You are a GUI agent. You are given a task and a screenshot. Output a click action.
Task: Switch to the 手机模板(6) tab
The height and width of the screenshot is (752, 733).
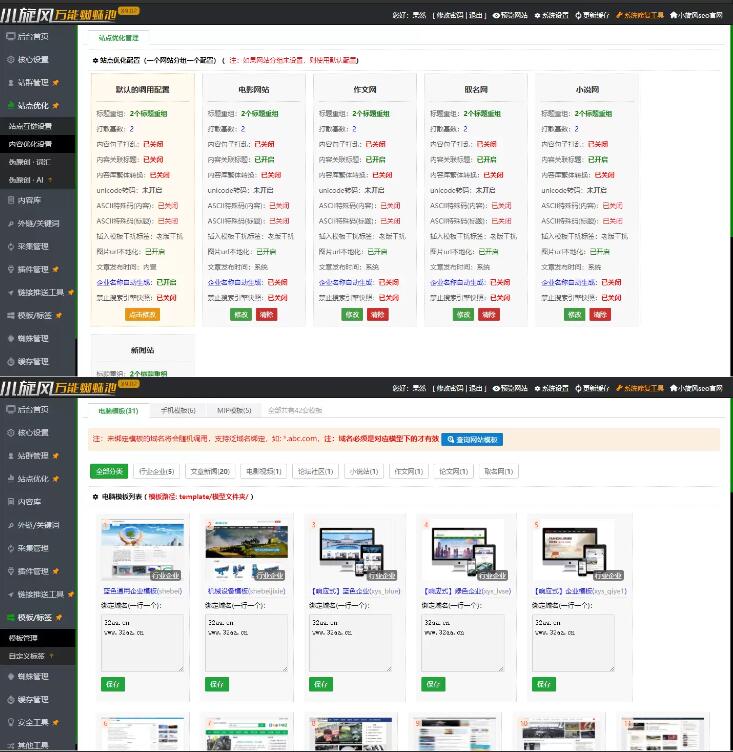[178, 410]
